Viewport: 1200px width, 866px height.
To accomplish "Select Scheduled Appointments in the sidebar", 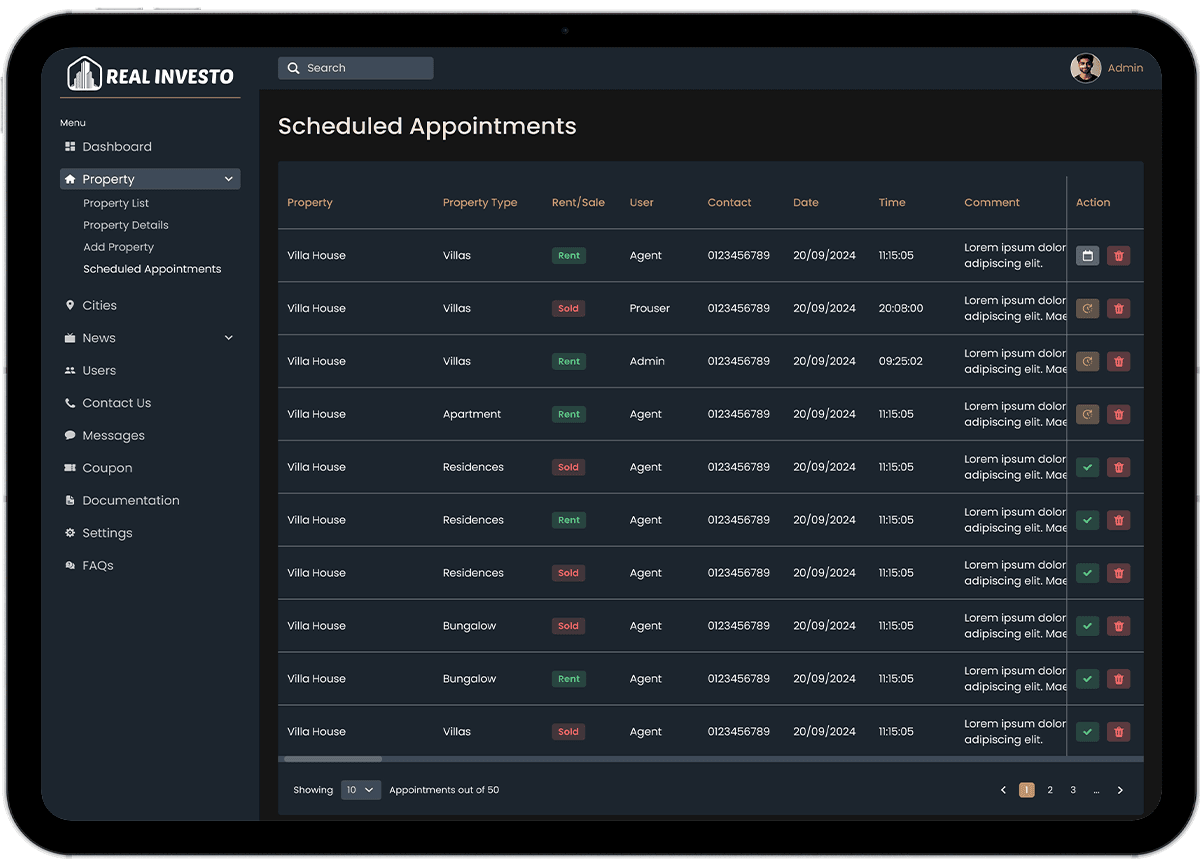I will (x=152, y=269).
